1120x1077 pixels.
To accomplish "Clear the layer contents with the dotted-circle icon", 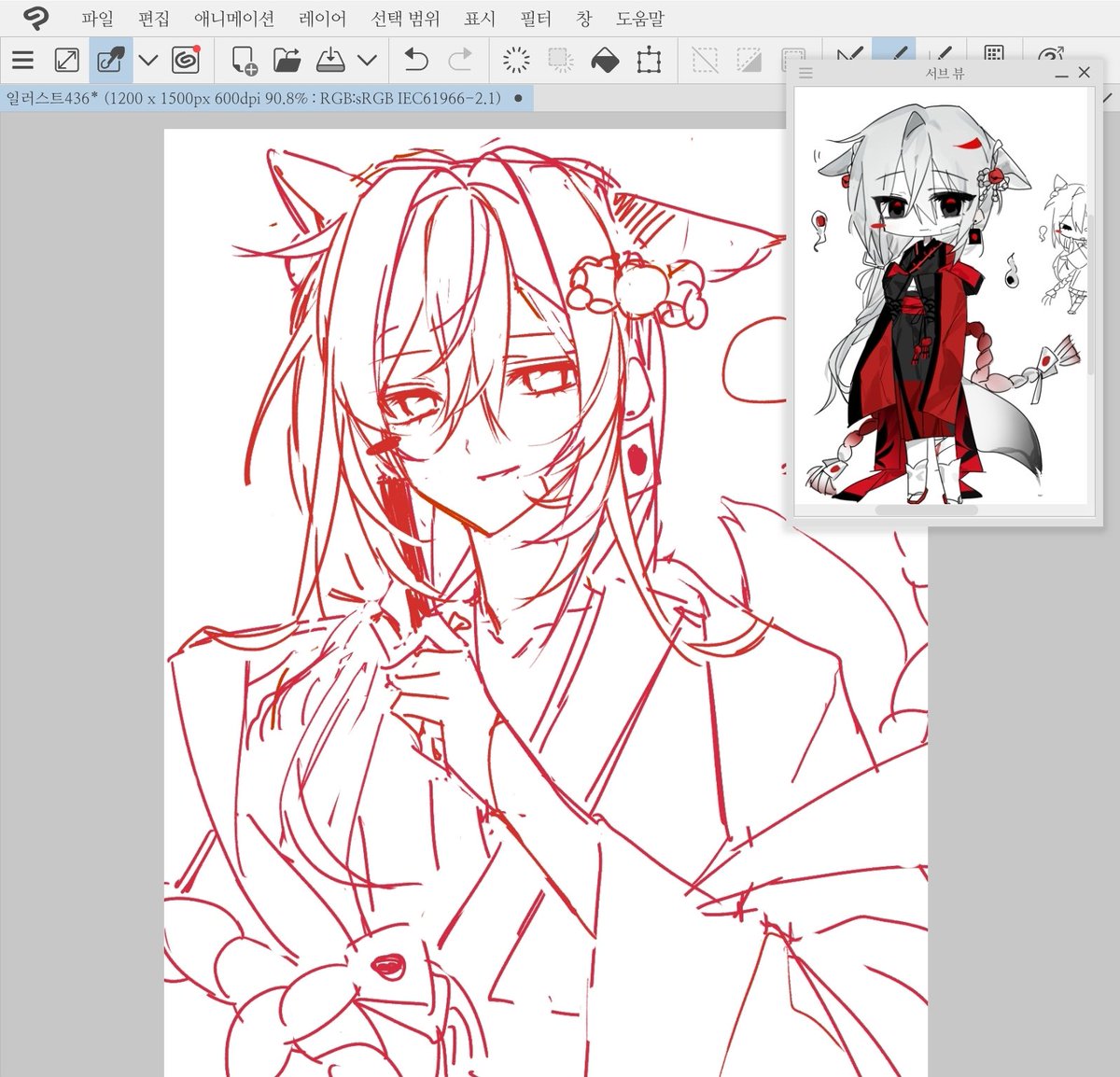I will (x=515, y=61).
